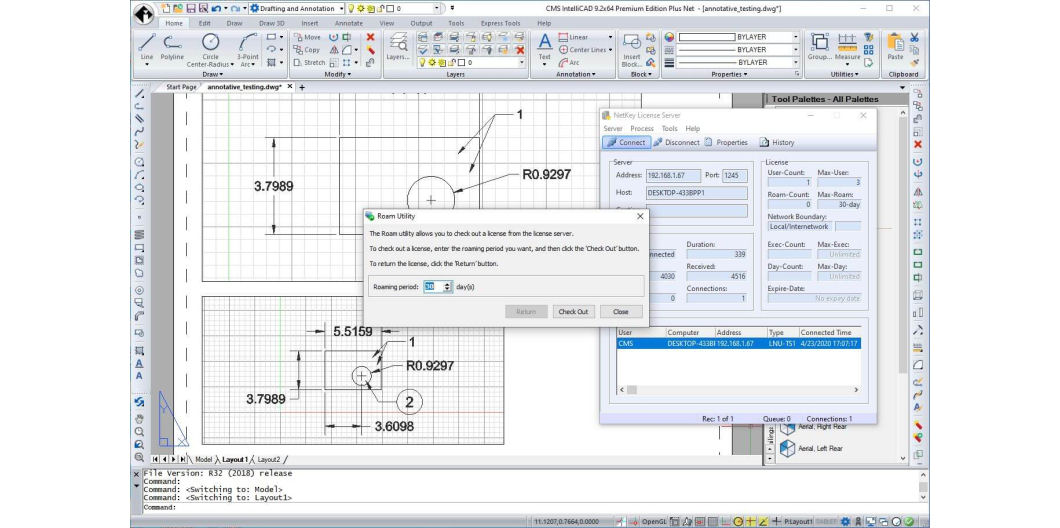The width and height of the screenshot is (1060, 528).
Task: Click the Stretch tool in Modify panel
Action: pyautogui.click(x=310, y=62)
